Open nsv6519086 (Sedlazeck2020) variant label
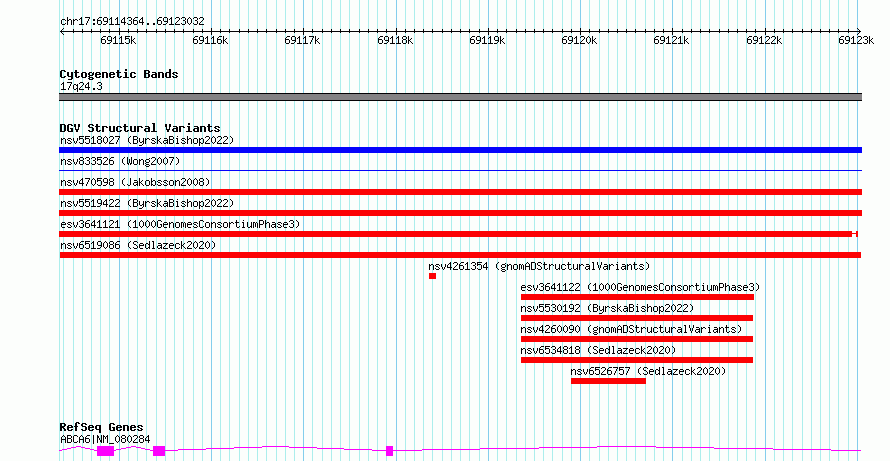Screen dimensions: 890x461 point(138,245)
